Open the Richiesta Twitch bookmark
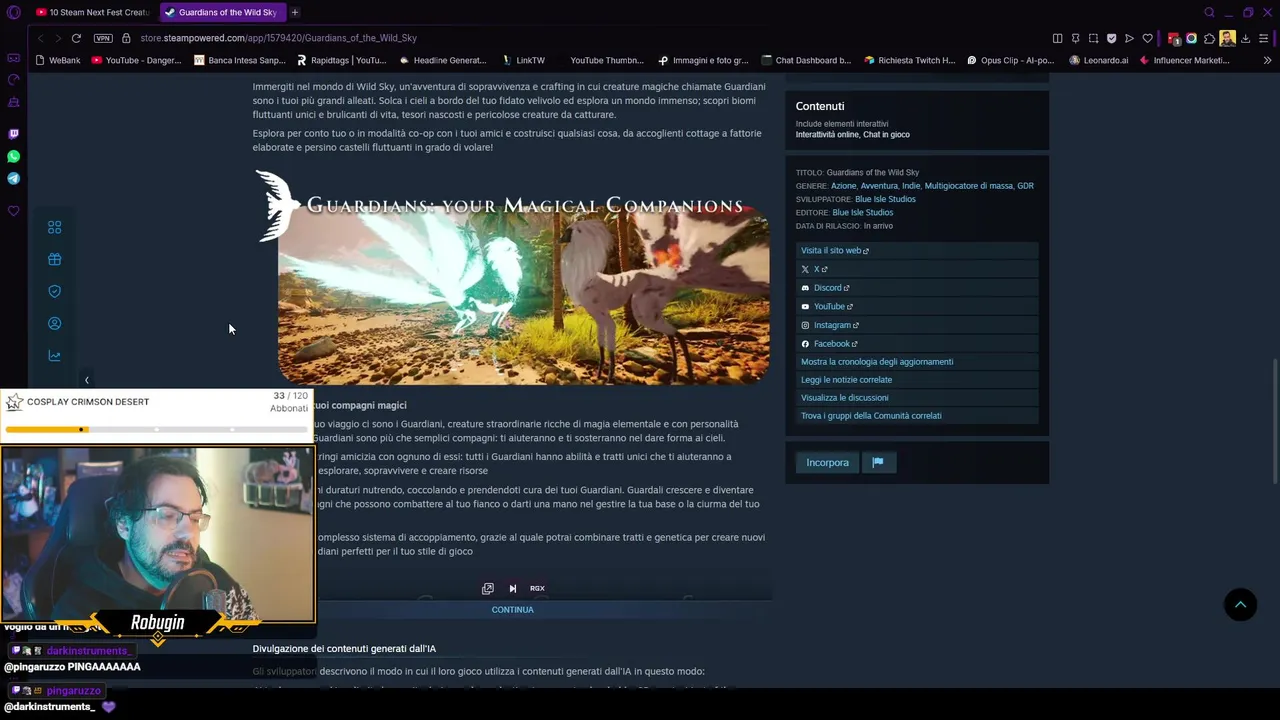 pos(909,60)
